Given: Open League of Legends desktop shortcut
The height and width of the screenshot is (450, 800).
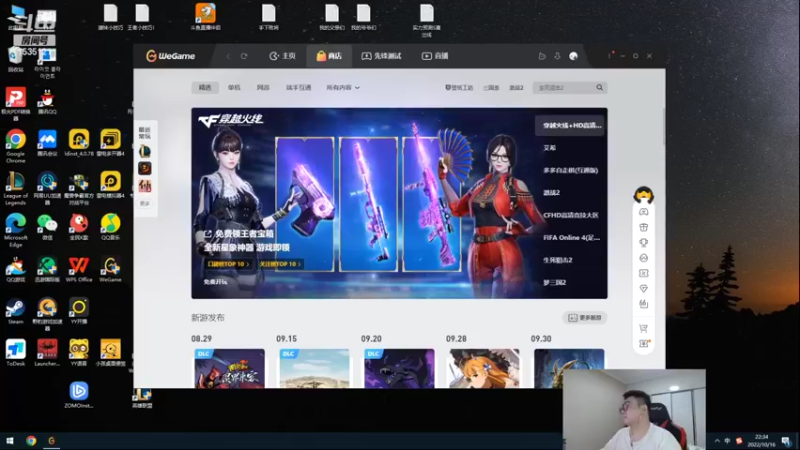Looking at the screenshot, I should [x=16, y=188].
